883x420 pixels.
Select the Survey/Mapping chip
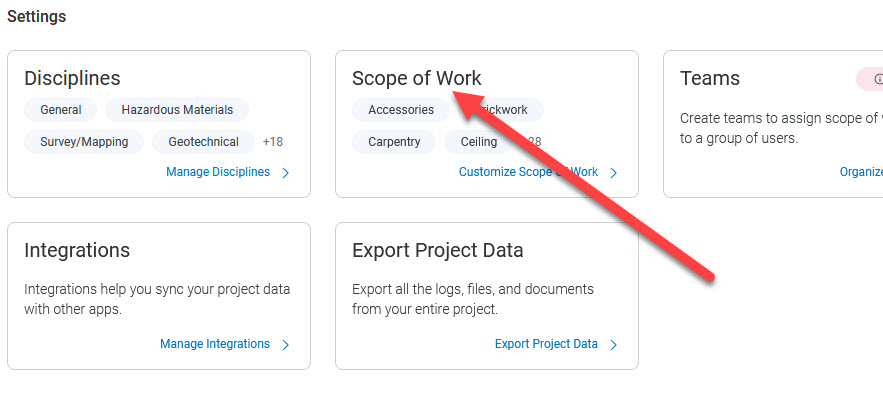(x=84, y=142)
